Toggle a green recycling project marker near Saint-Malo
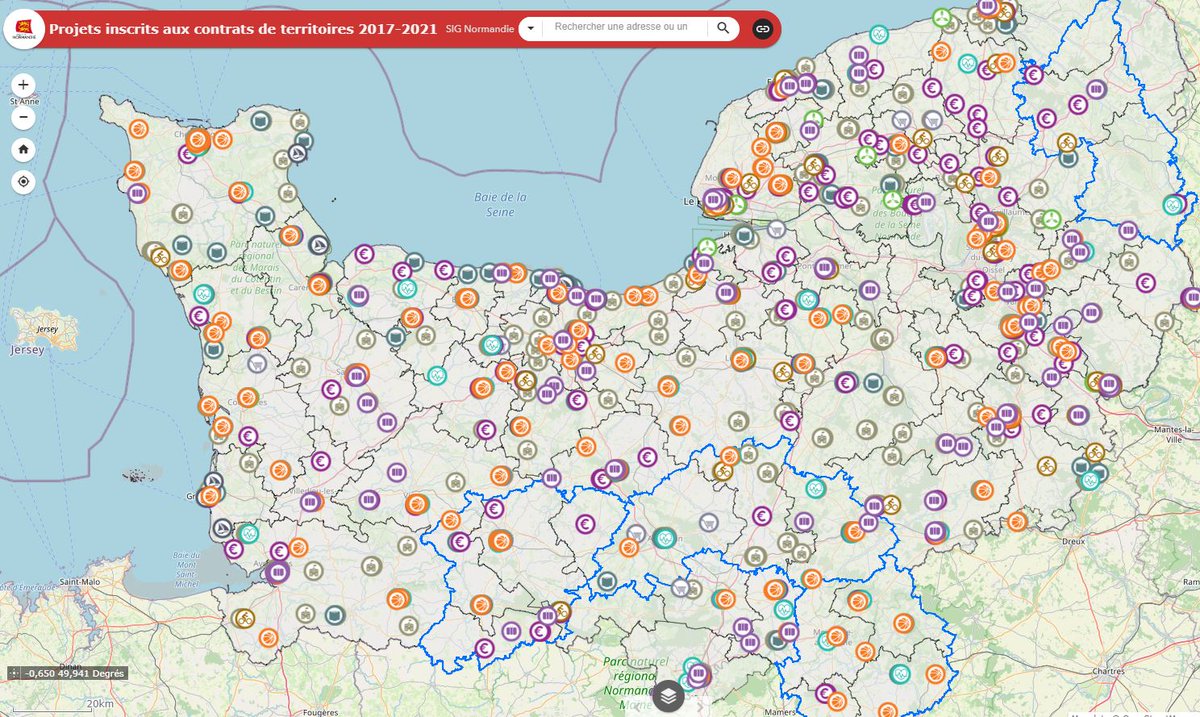This screenshot has width=1200, height=717. click(250, 534)
